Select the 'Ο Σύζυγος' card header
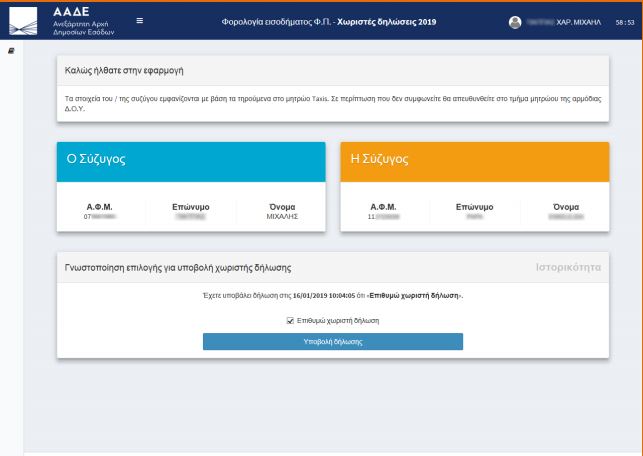Image resolution: width=643 pixels, height=456 pixels. click(x=191, y=161)
